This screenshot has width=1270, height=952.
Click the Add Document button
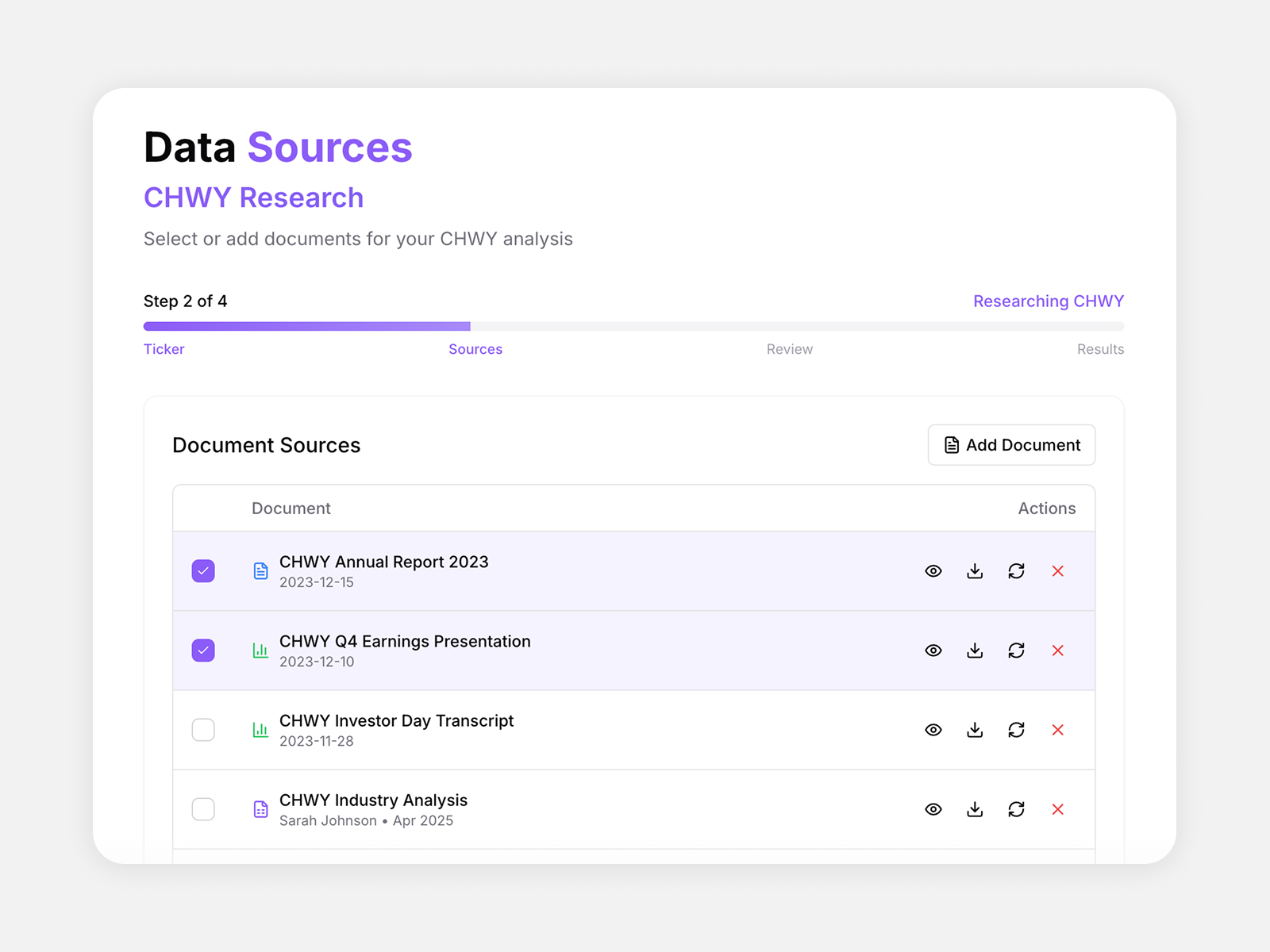[x=1012, y=445]
